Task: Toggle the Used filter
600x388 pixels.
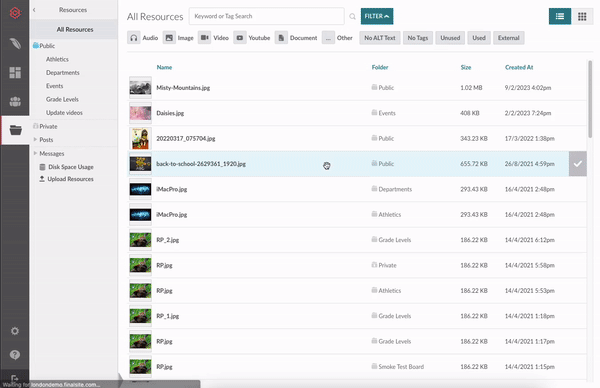Action: [x=479, y=38]
